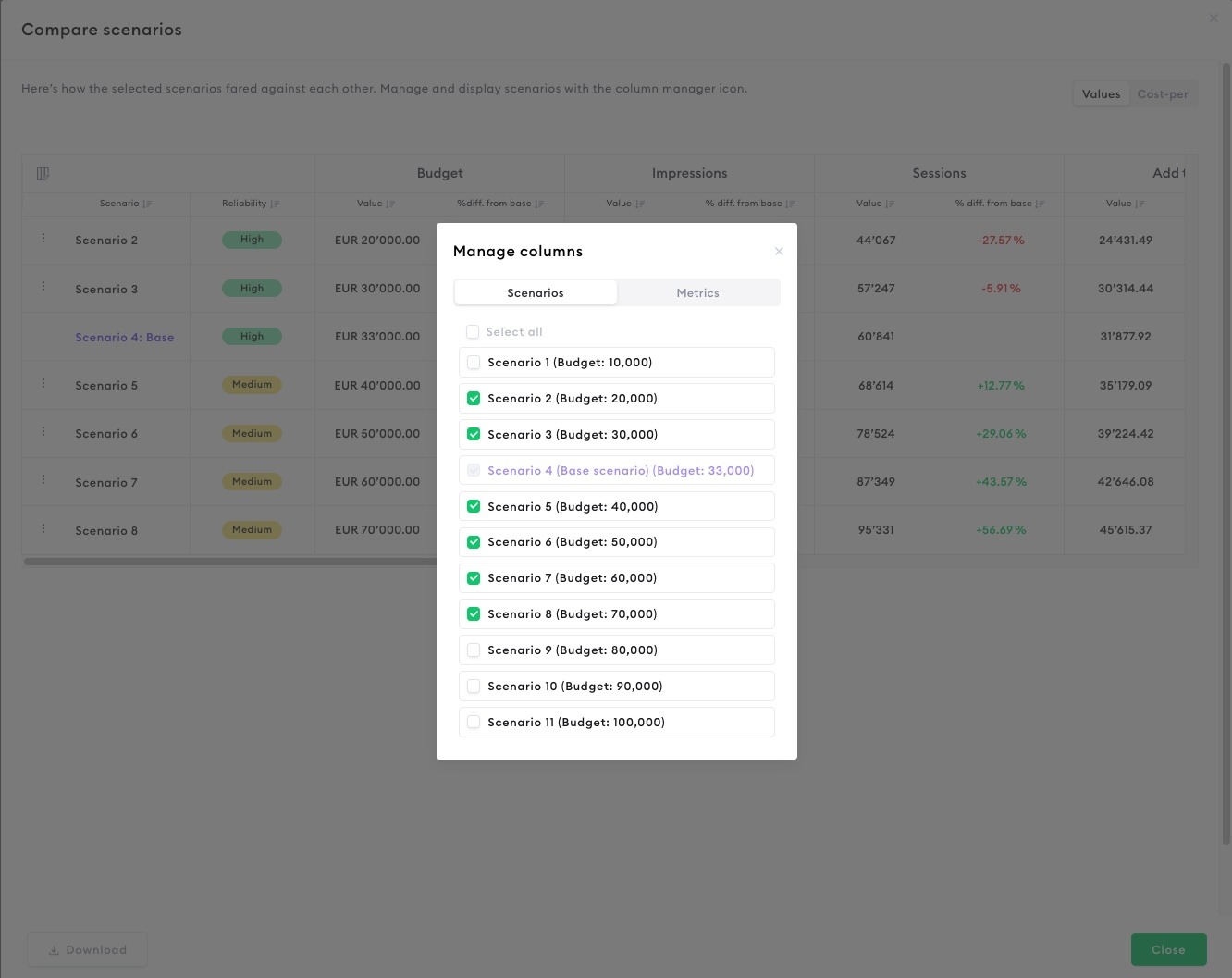Click the Download button
Viewport: 1232px width, 978px height.
click(87, 949)
